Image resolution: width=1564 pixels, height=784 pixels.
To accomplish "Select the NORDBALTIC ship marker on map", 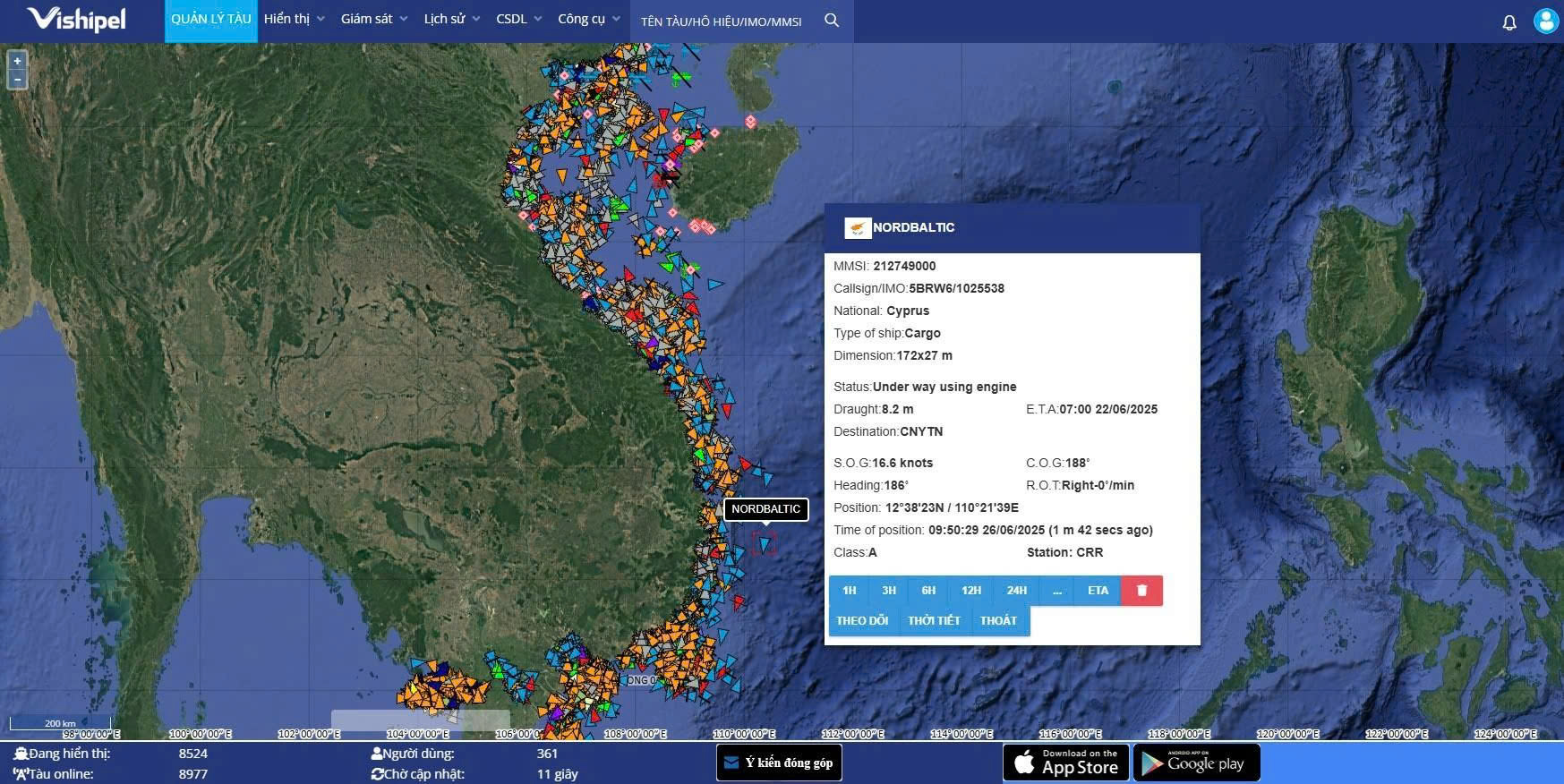I will 764,542.
